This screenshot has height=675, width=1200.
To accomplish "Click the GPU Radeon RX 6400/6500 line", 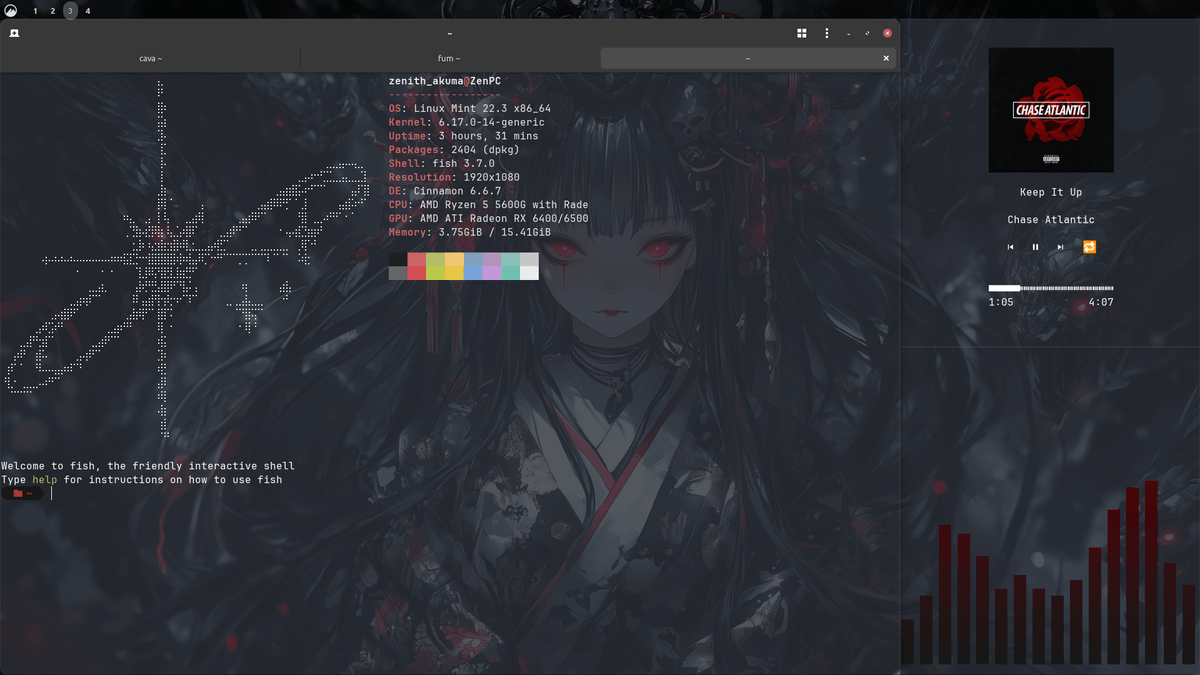I will tap(489, 218).
